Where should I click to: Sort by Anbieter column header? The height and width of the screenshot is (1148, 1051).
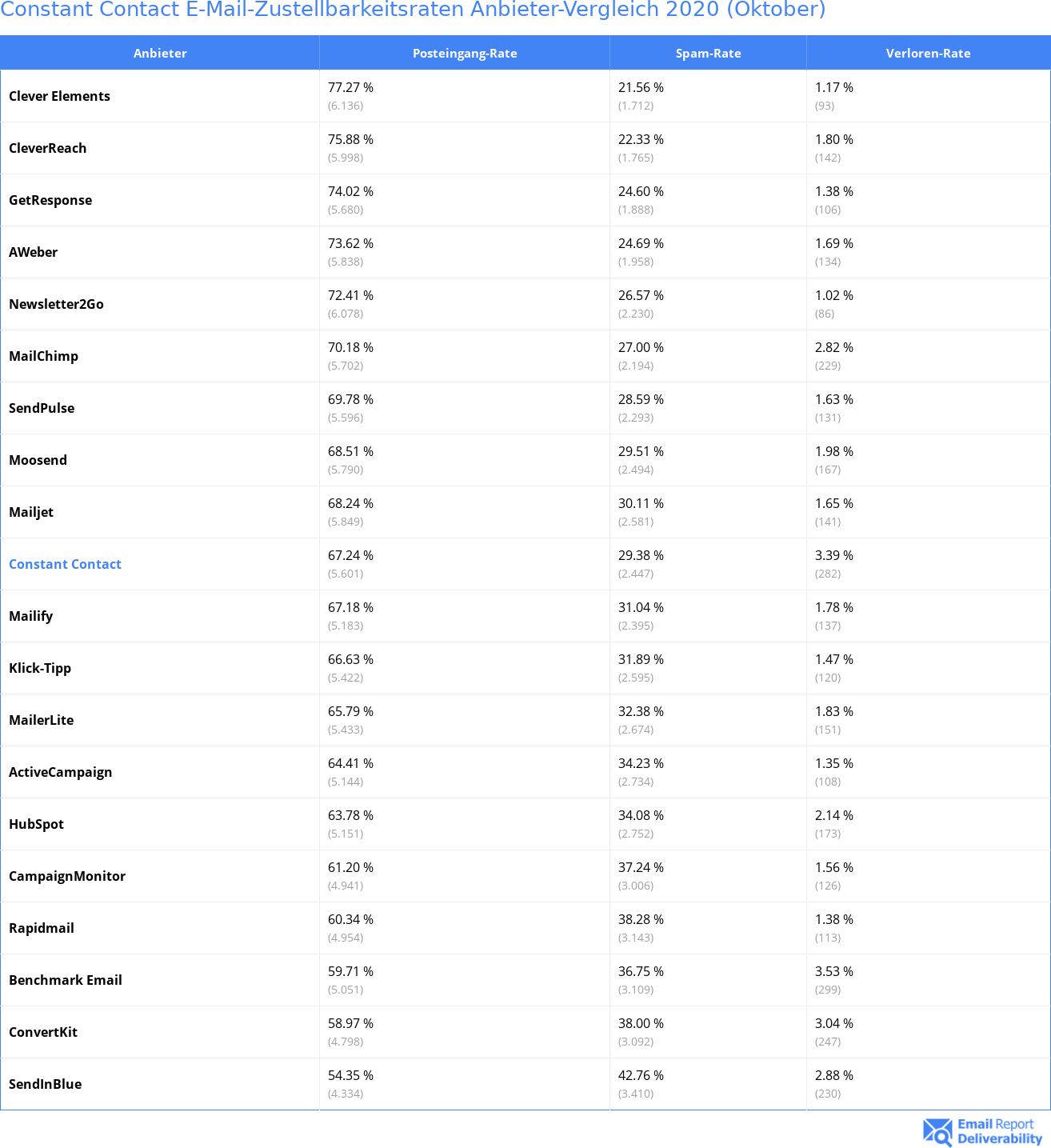coord(160,53)
